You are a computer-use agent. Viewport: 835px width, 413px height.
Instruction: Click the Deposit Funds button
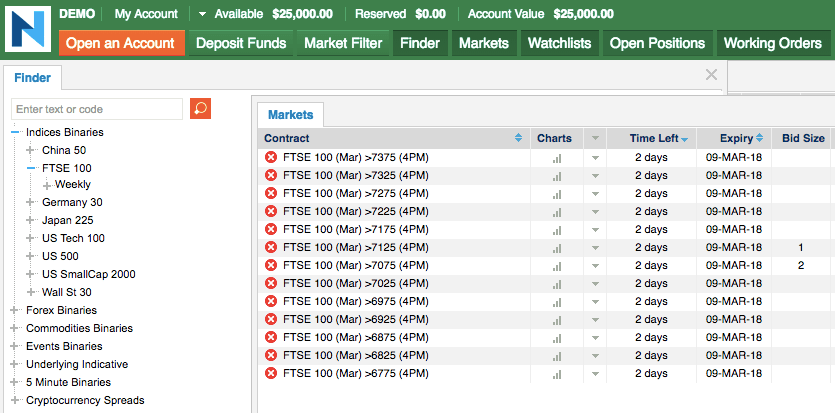click(x=241, y=43)
